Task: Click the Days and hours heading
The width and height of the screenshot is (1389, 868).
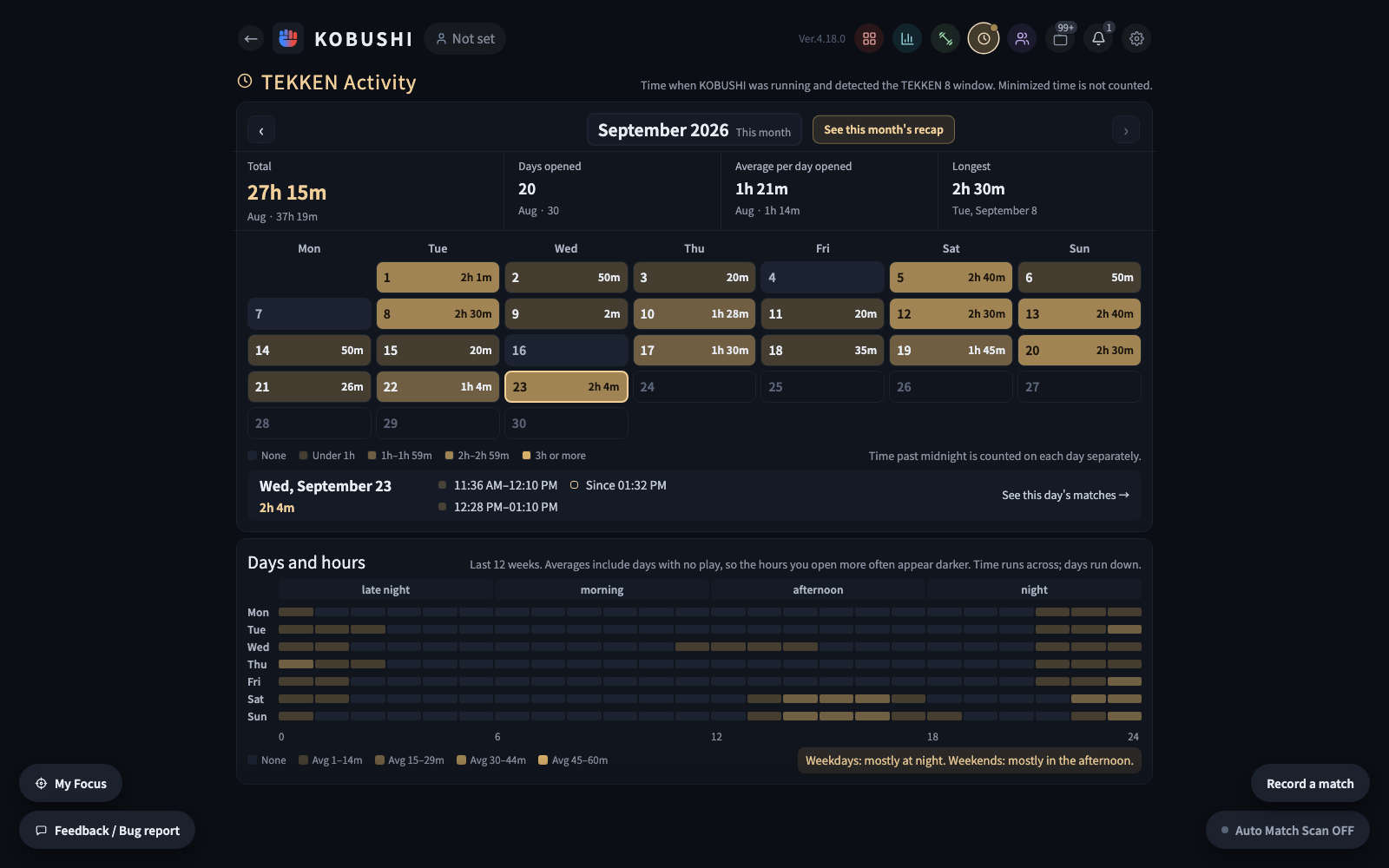Action: tap(306, 562)
